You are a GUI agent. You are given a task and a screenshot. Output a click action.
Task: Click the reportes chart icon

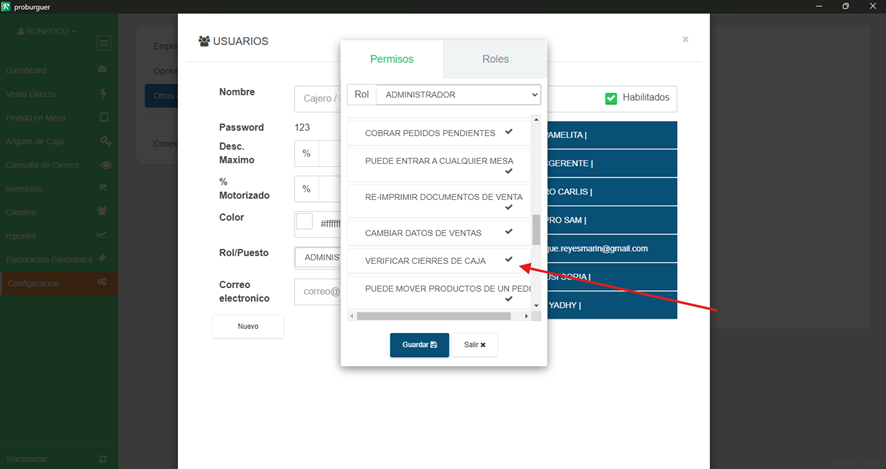[102, 234]
